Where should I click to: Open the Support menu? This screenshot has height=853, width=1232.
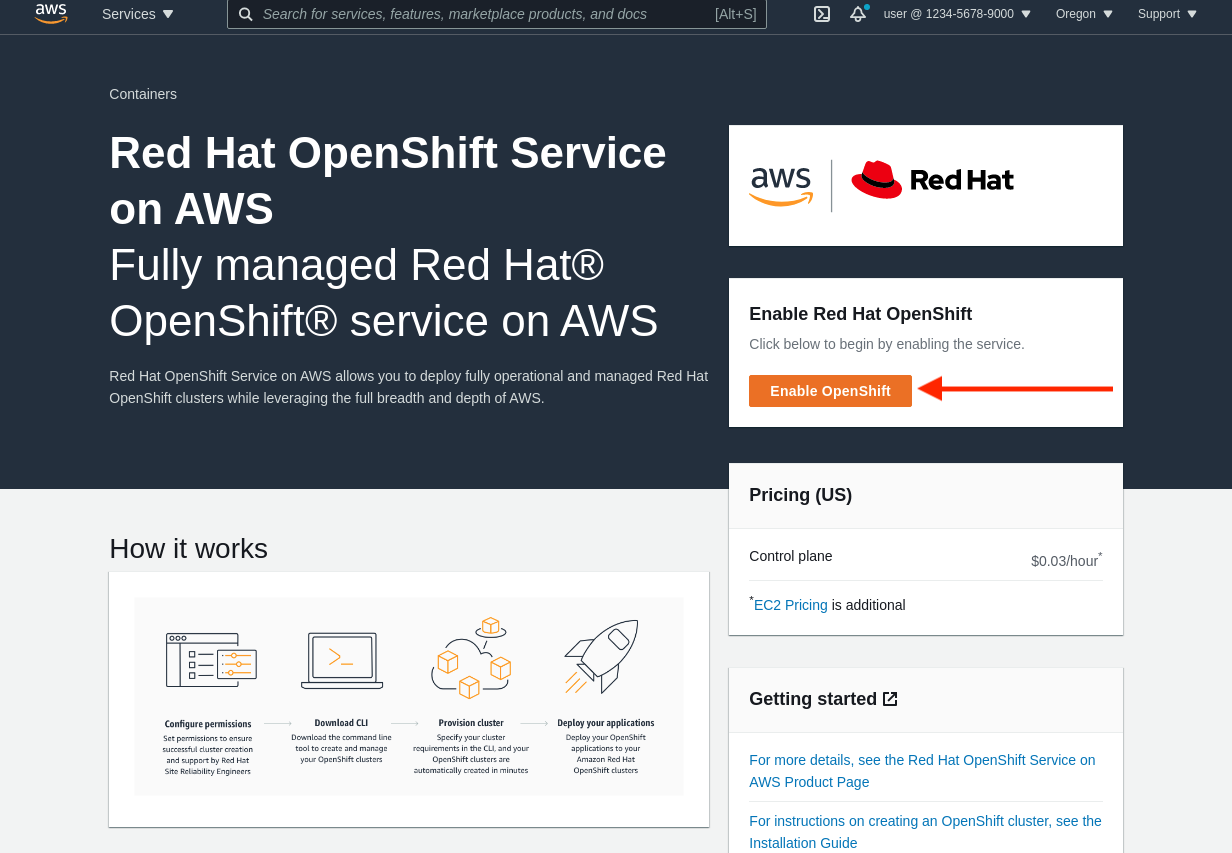click(x=1160, y=14)
